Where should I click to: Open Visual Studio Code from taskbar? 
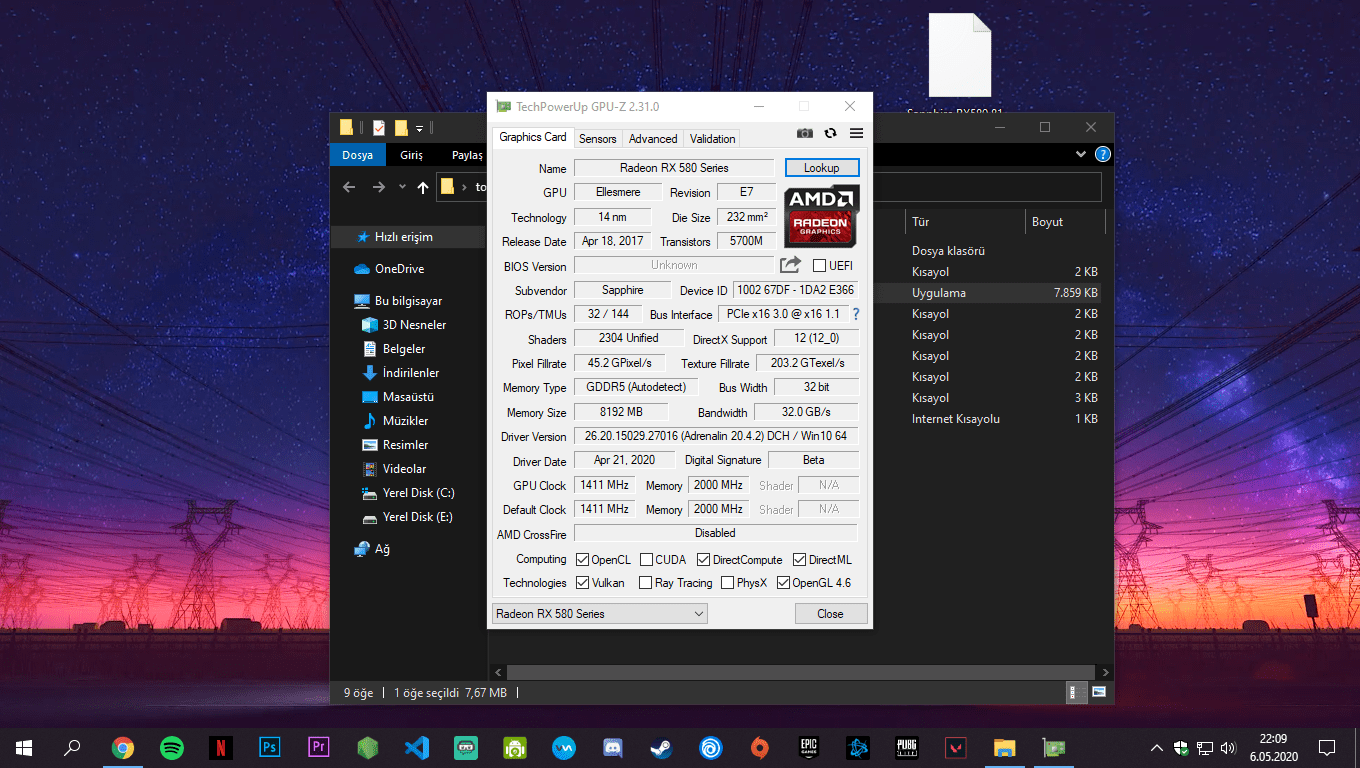(x=417, y=747)
